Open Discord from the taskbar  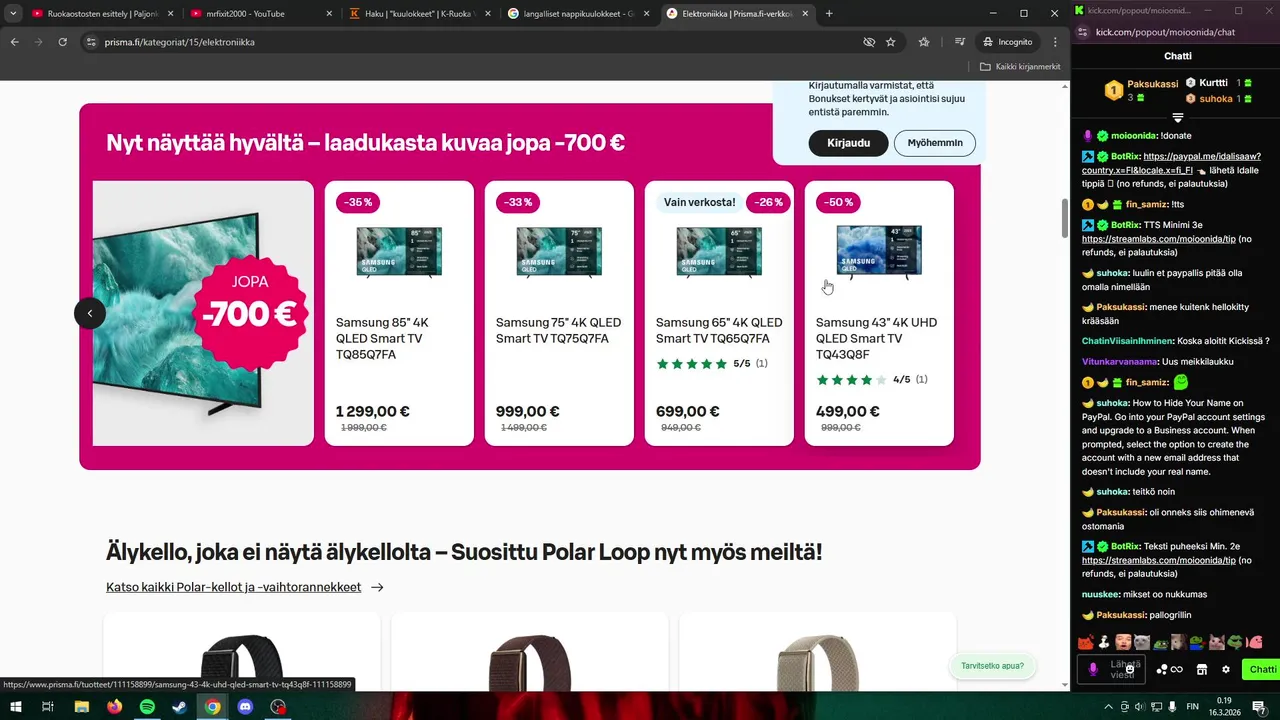coord(245,706)
